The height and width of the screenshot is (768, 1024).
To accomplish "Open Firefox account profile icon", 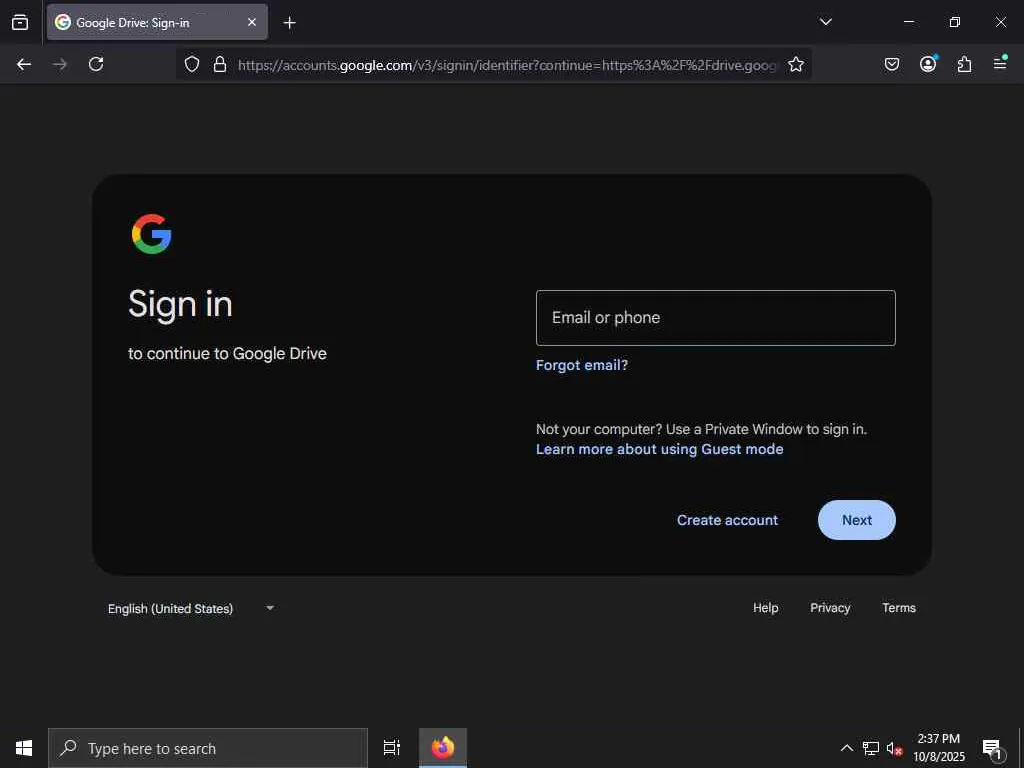I will click(928, 64).
